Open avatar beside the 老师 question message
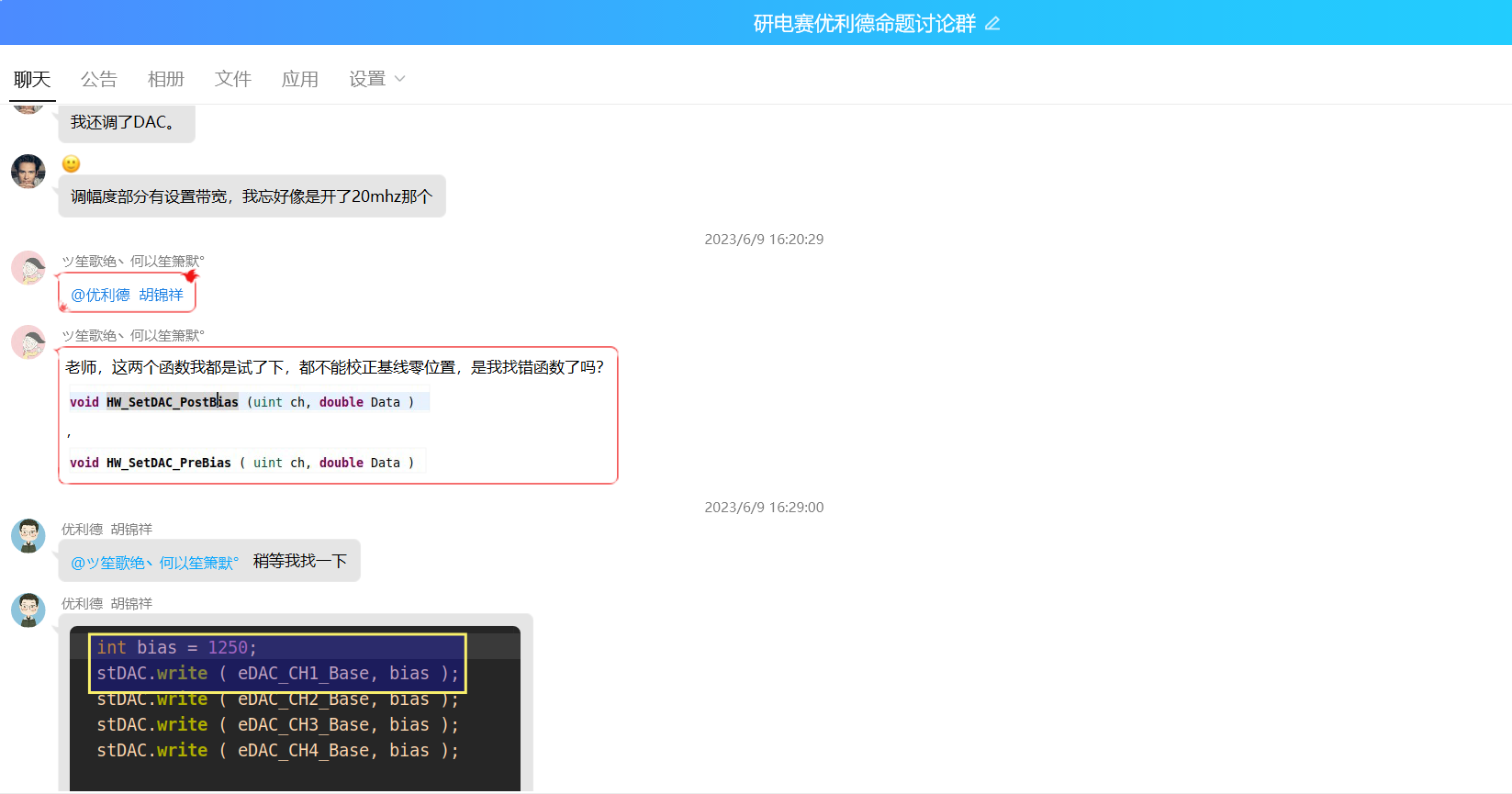Viewport: 1512px width, 794px height. tap(28, 342)
